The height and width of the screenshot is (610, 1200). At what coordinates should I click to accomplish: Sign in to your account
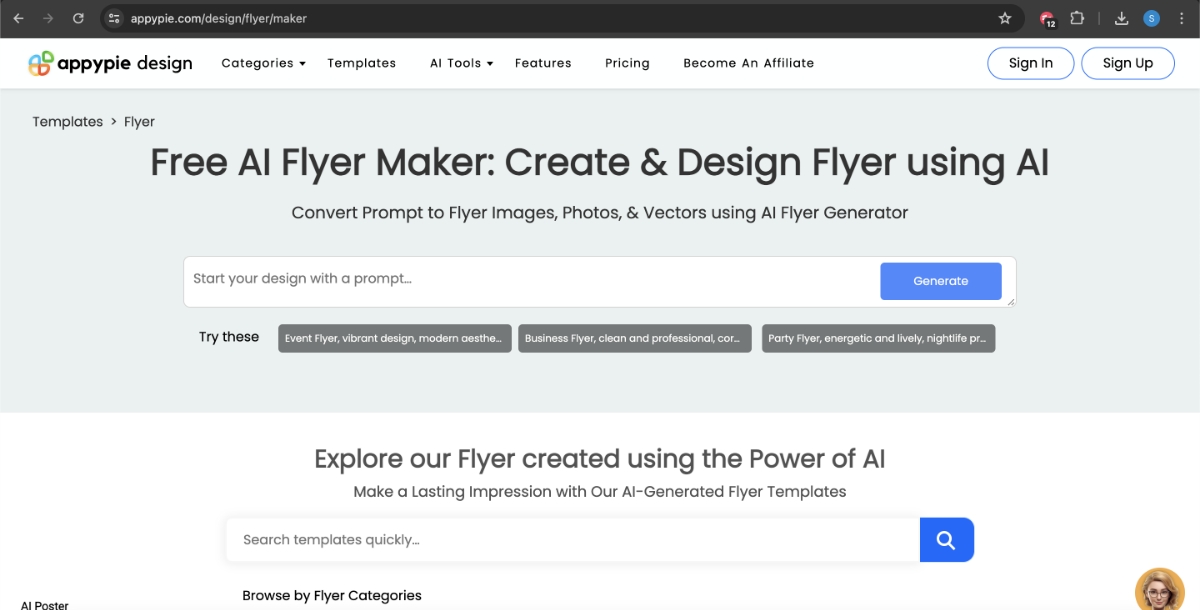[x=1030, y=63]
